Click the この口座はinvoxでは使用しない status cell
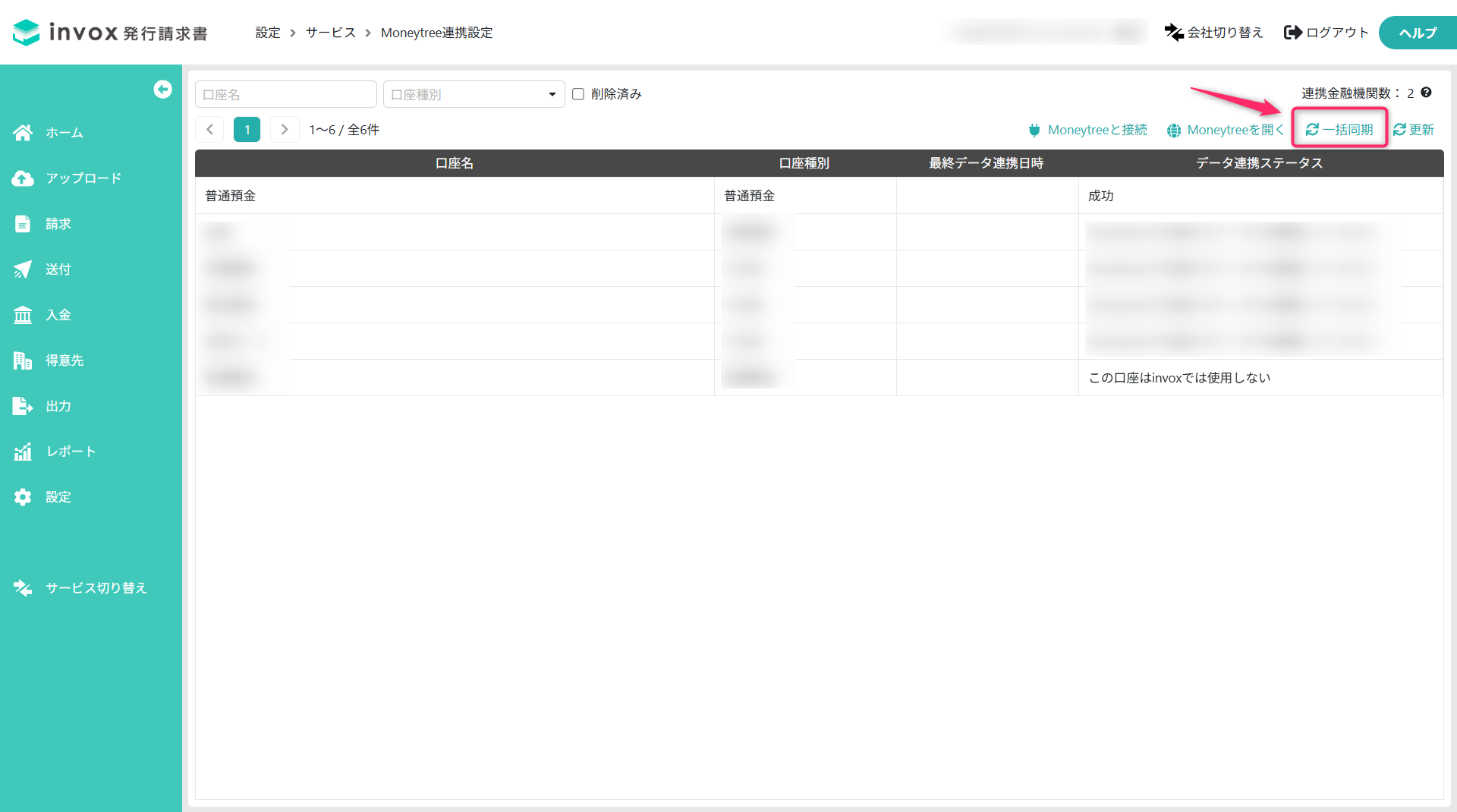The height and width of the screenshot is (812, 1457). [1260, 378]
